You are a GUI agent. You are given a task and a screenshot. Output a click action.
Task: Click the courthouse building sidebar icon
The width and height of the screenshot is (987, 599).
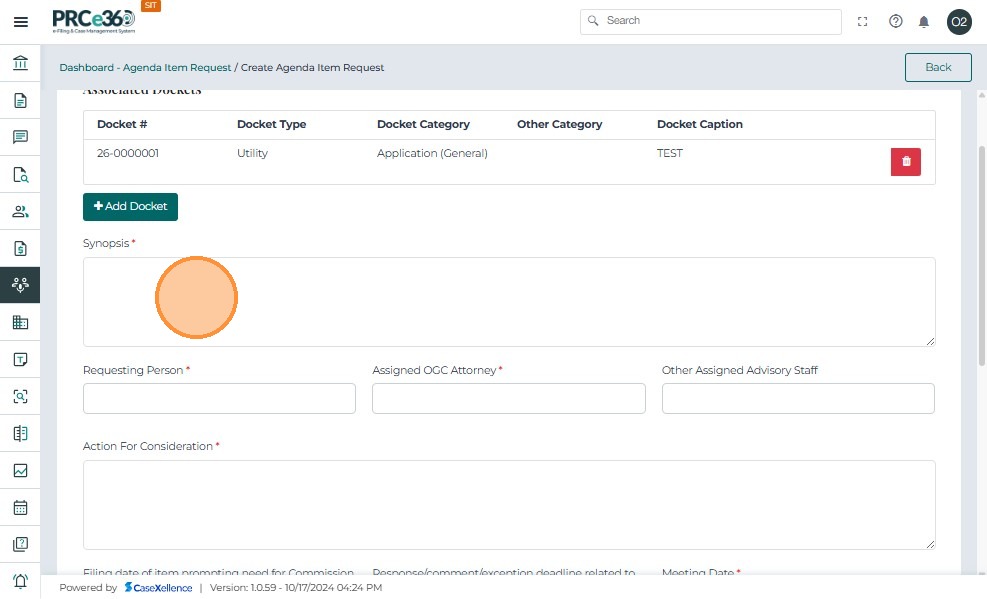point(20,64)
